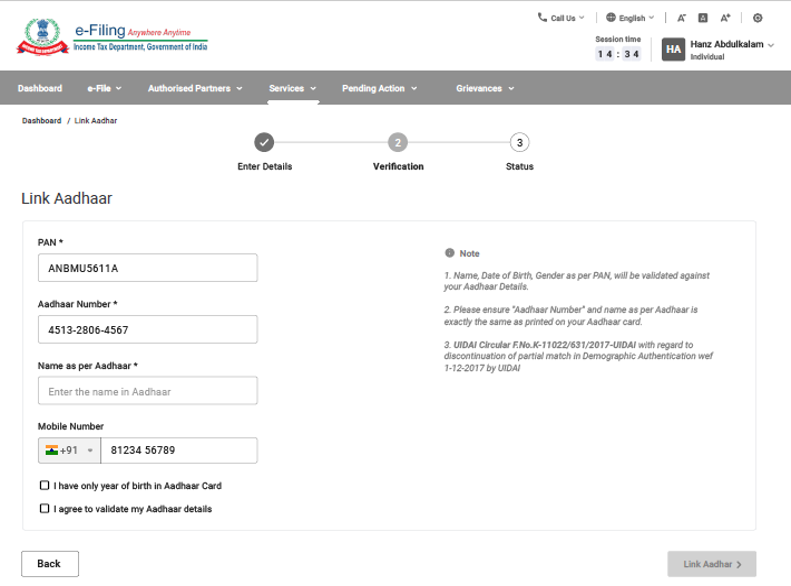Click the increase font size icon

click(x=726, y=18)
